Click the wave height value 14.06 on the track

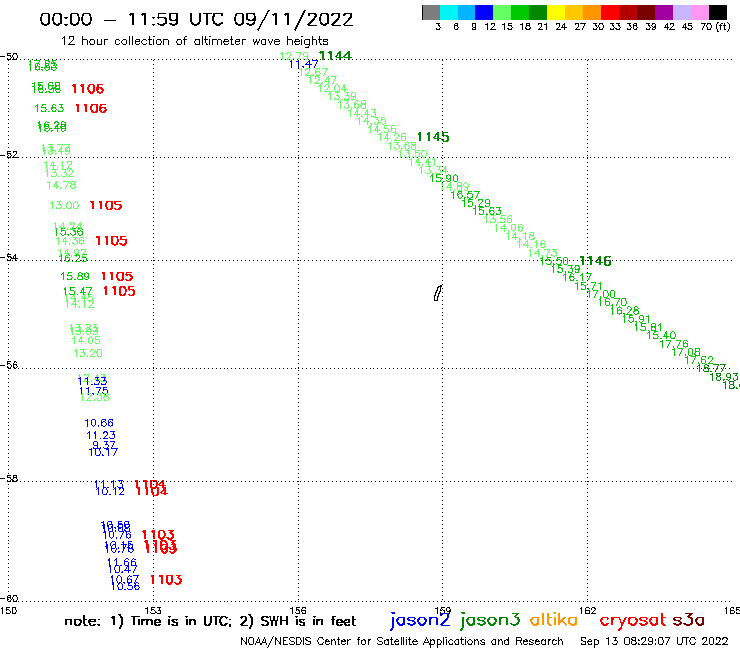(x=509, y=228)
